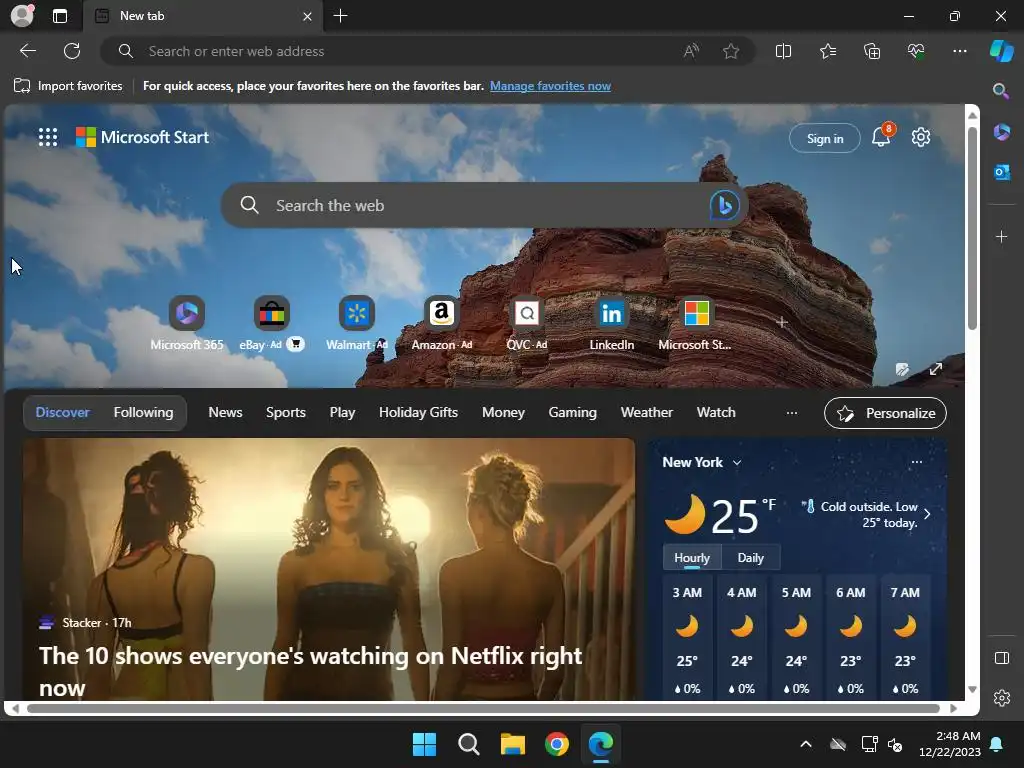Toggle the sidebar visibility icon
Image resolution: width=1024 pixels, height=768 pixels.
pos(1002,658)
